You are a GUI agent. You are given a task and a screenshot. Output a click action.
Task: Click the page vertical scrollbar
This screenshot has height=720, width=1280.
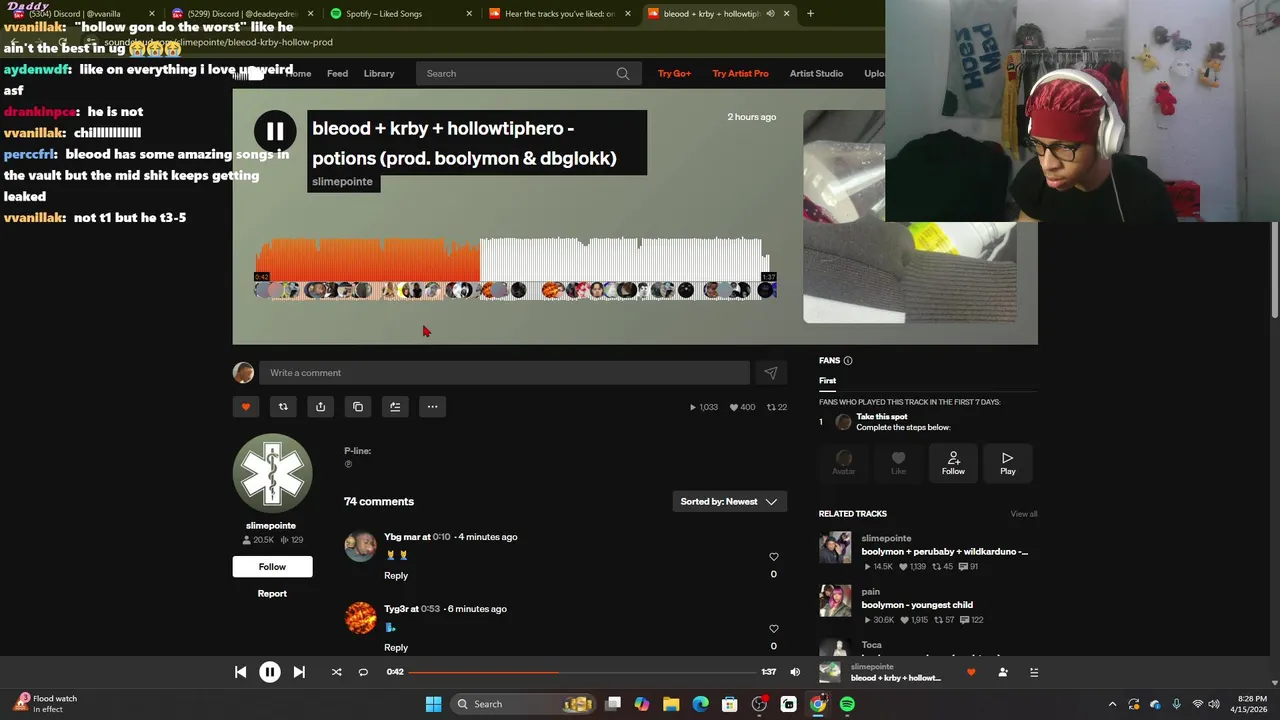click(x=1274, y=270)
